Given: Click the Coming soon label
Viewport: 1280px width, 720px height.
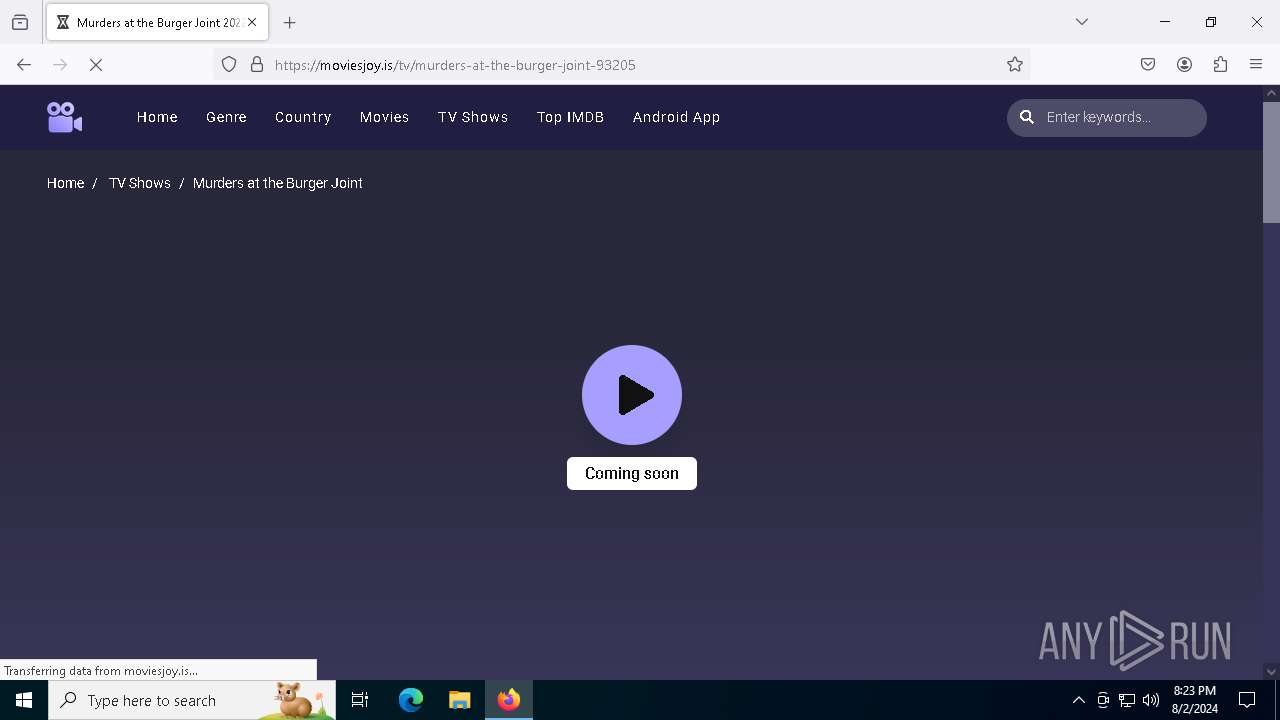Looking at the screenshot, I should (x=632, y=473).
